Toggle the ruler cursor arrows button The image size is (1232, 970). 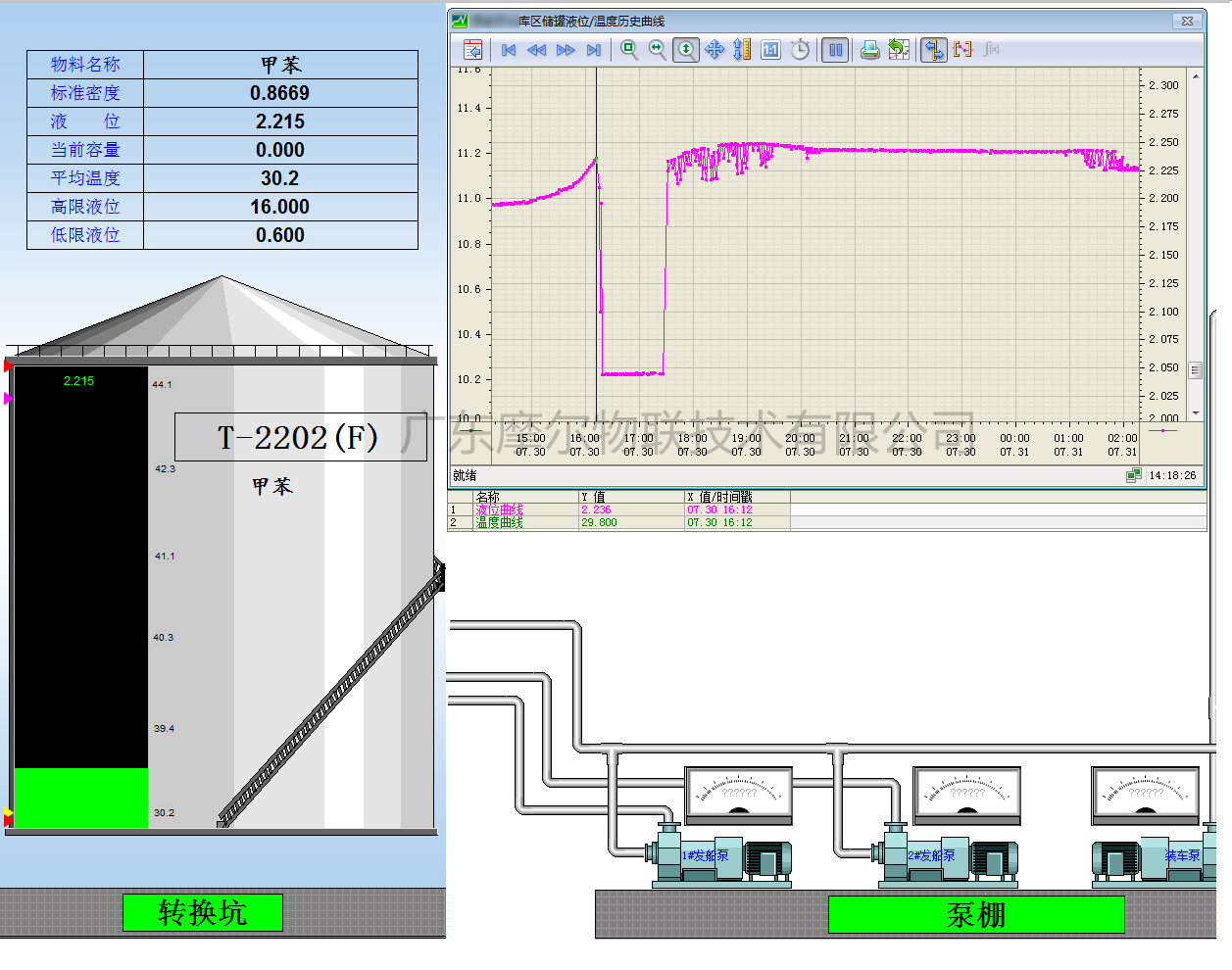(934, 50)
